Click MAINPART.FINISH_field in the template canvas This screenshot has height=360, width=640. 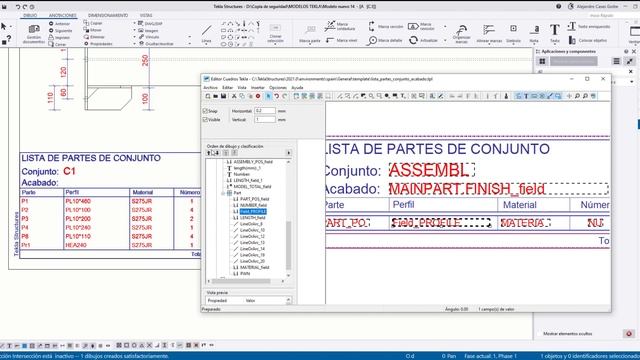(498, 189)
